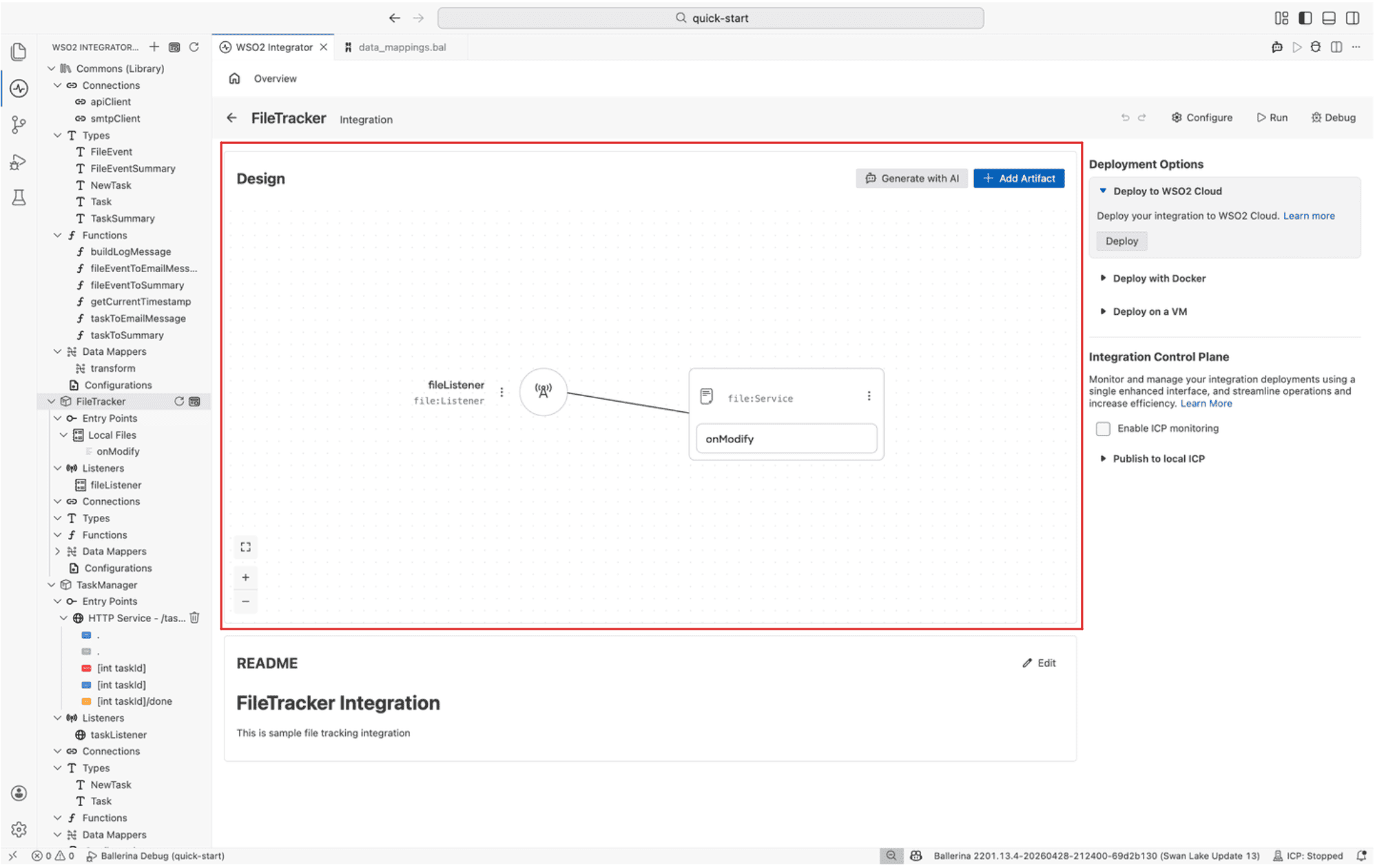Collapse the FileTracker project tree node
The width and height of the screenshot is (1375, 868).
[51, 402]
